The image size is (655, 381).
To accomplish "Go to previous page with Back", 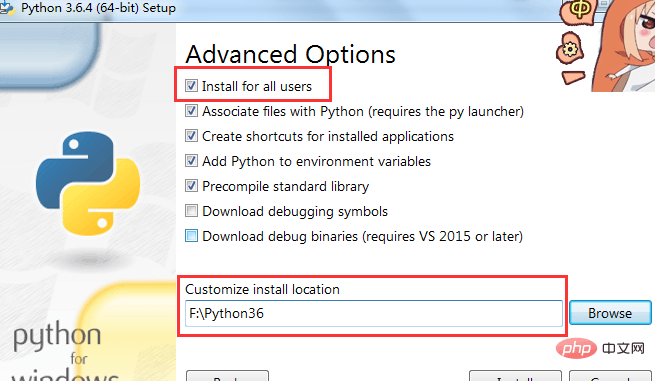I will [x=227, y=376].
